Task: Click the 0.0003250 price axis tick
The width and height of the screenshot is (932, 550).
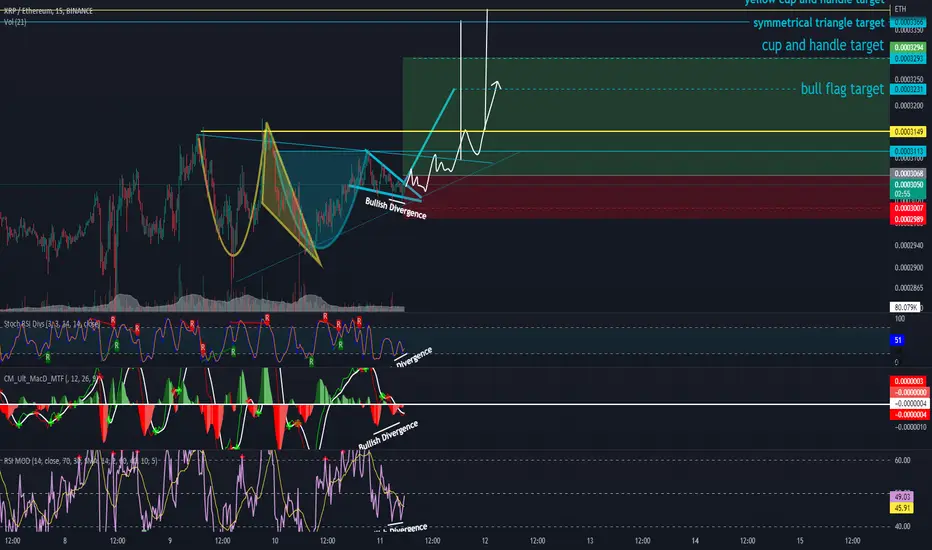Action: (x=909, y=80)
